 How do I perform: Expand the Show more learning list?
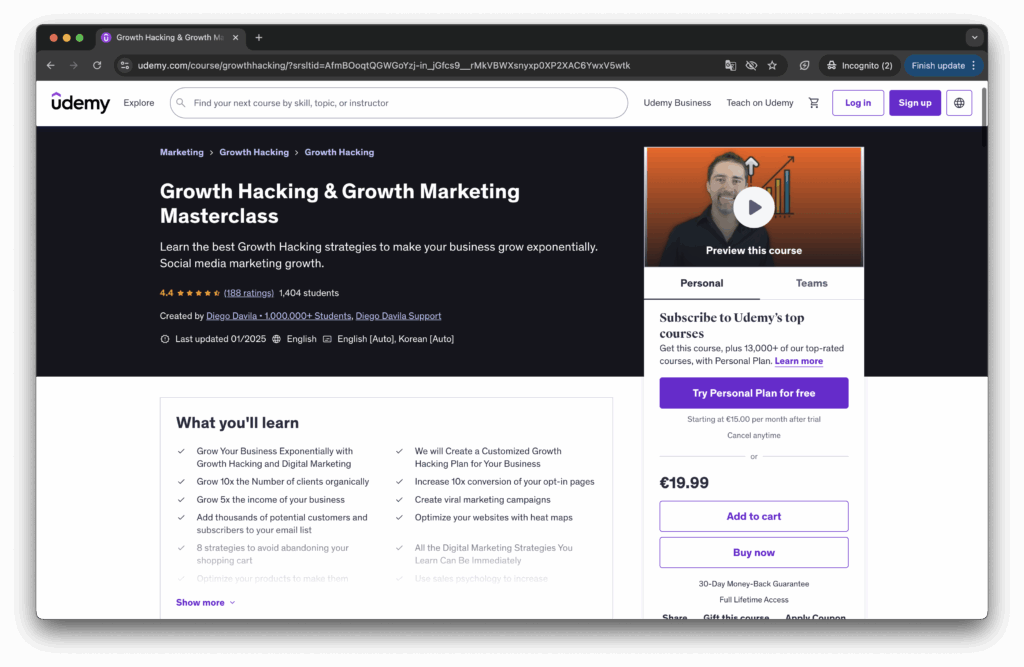[x=206, y=602]
